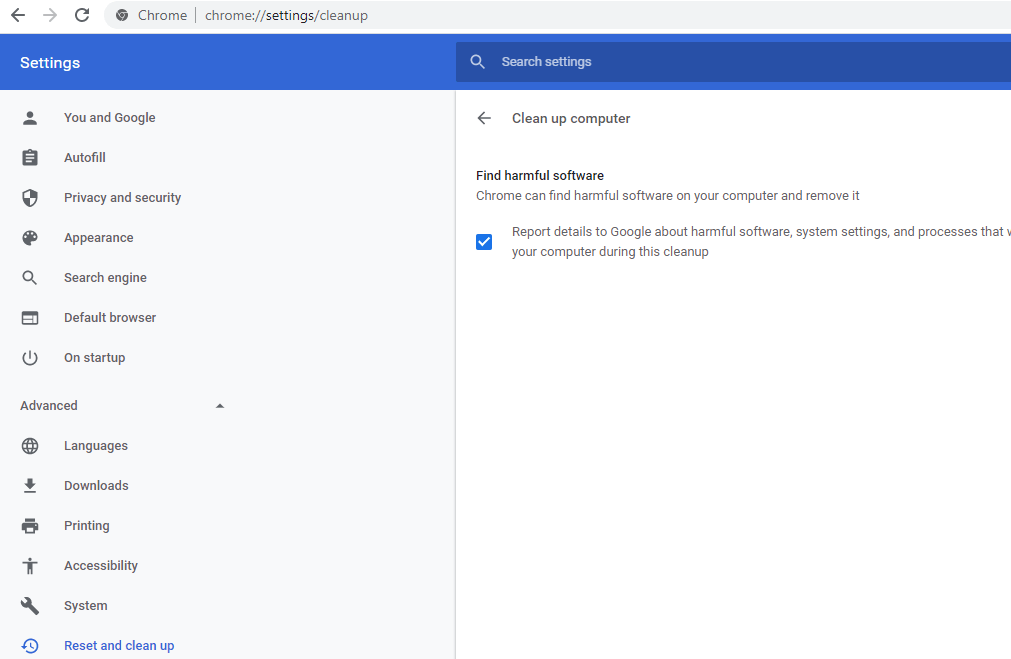Select the System wrench icon

(30, 605)
